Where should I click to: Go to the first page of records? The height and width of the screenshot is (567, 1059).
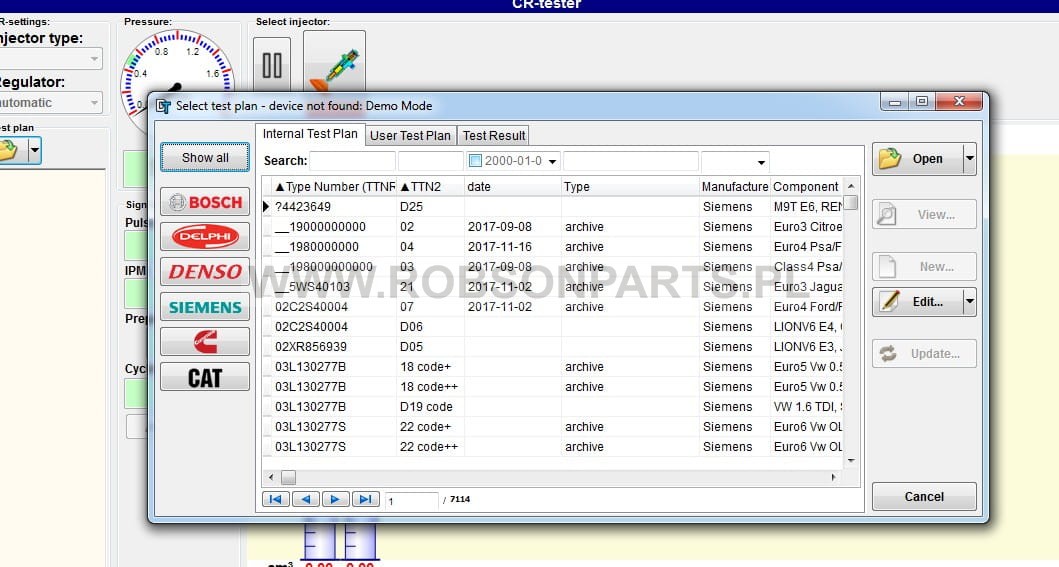275,499
